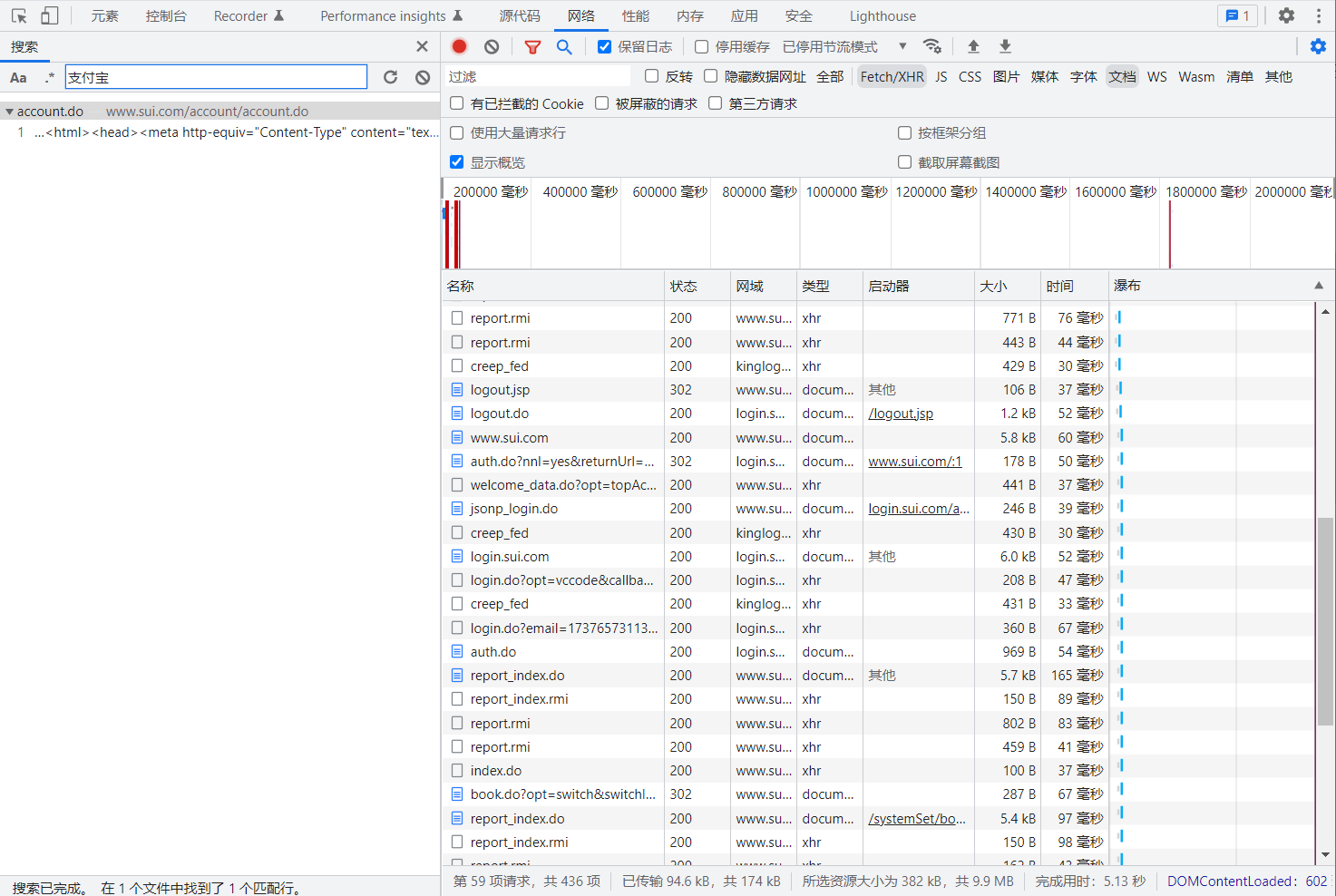Open the /logout.jsp initiator link
This screenshot has width=1336, height=896.
click(900, 414)
